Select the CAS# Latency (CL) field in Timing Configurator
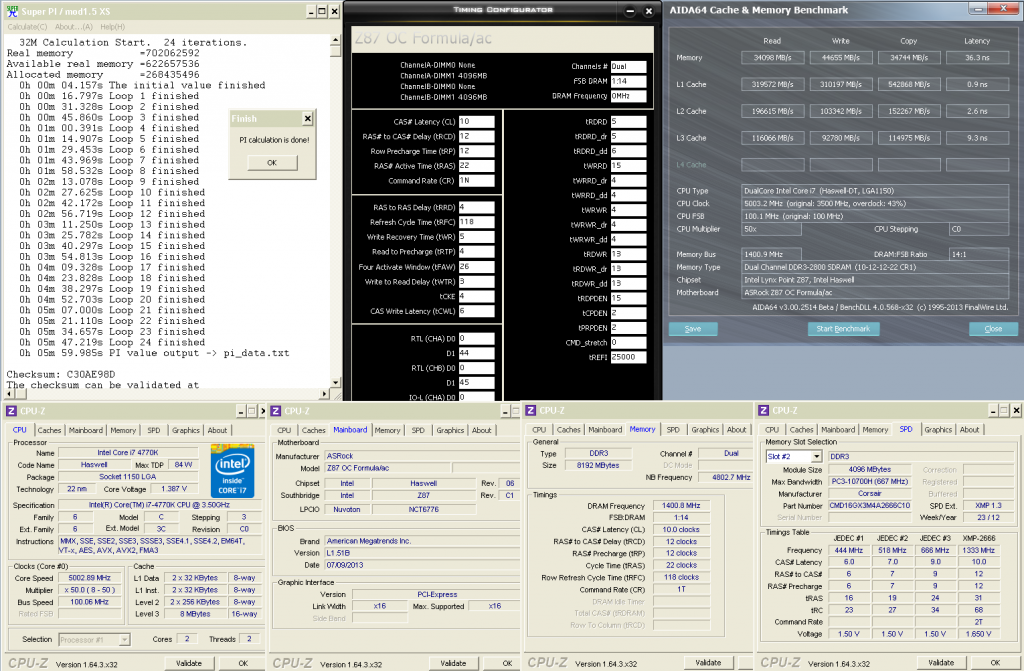 click(x=476, y=122)
